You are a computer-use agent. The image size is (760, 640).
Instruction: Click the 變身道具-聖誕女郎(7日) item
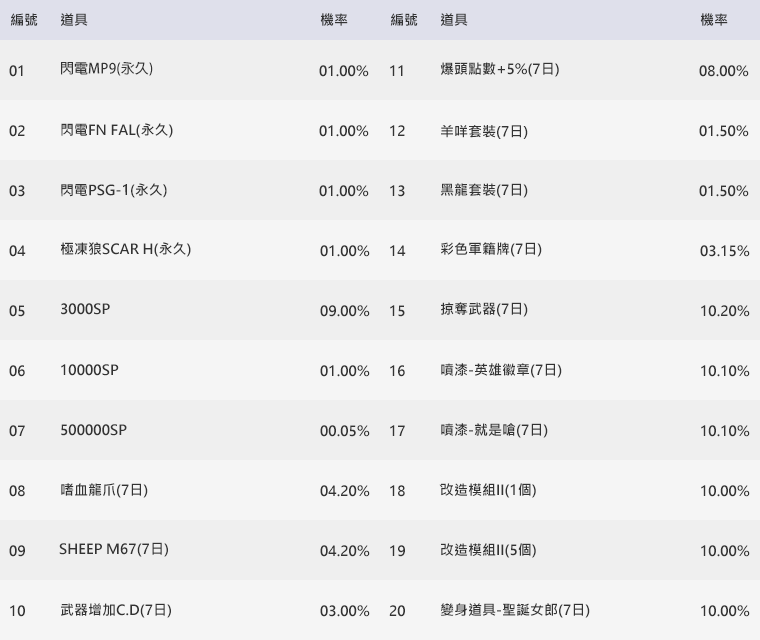(515, 610)
